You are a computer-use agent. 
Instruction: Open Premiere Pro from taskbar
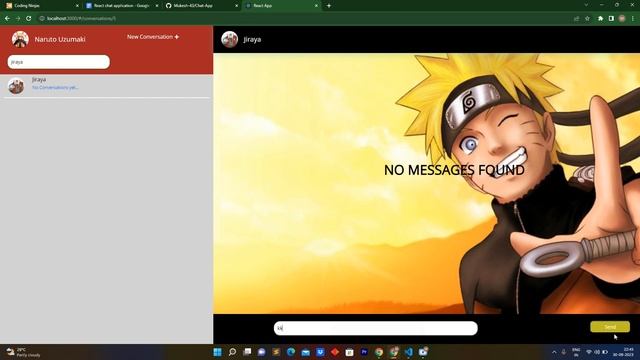[x=364, y=352]
